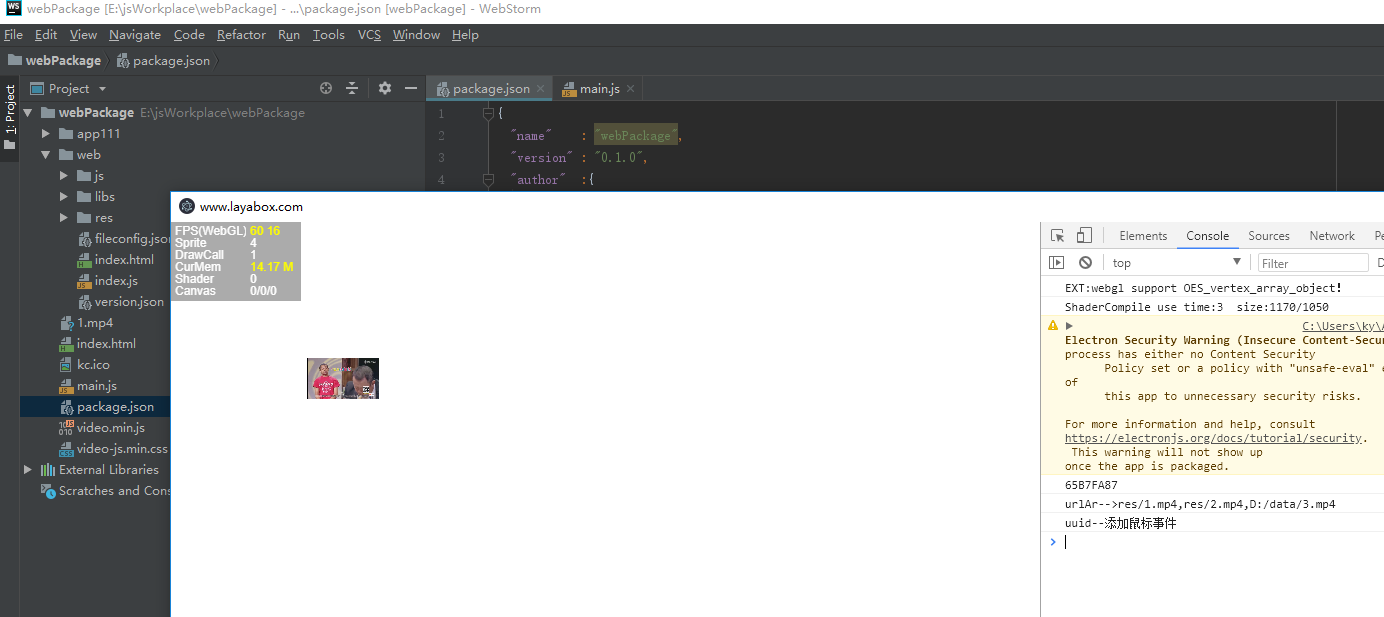Close the package.json editor tab
The image size is (1384, 617).
pyautogui.click(x=541, y=89)
